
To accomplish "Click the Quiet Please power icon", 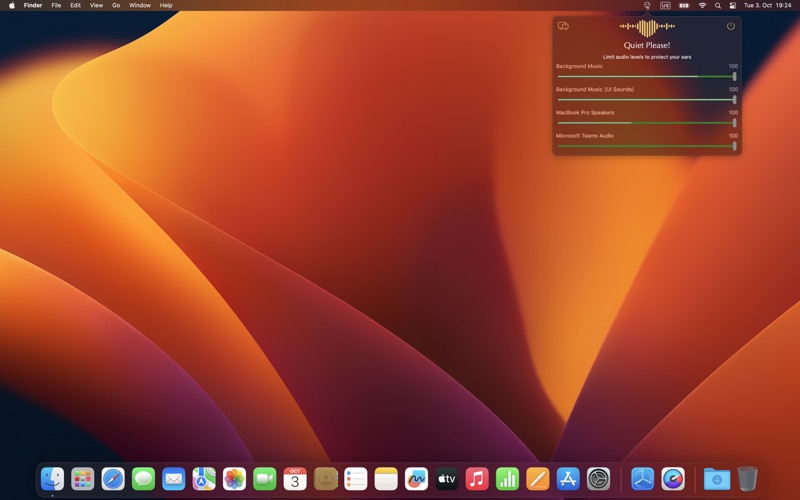I will [731, 26].
